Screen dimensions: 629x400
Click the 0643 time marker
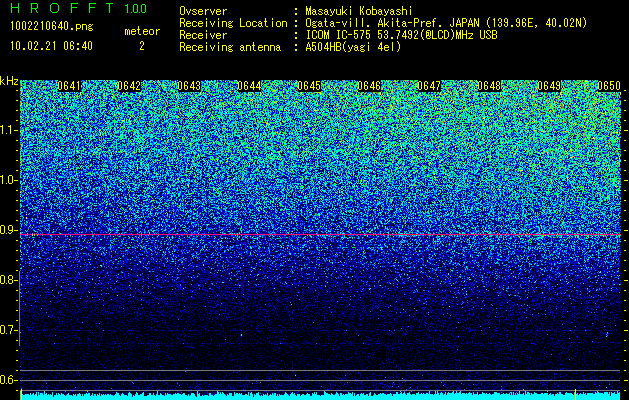[189, 86]
